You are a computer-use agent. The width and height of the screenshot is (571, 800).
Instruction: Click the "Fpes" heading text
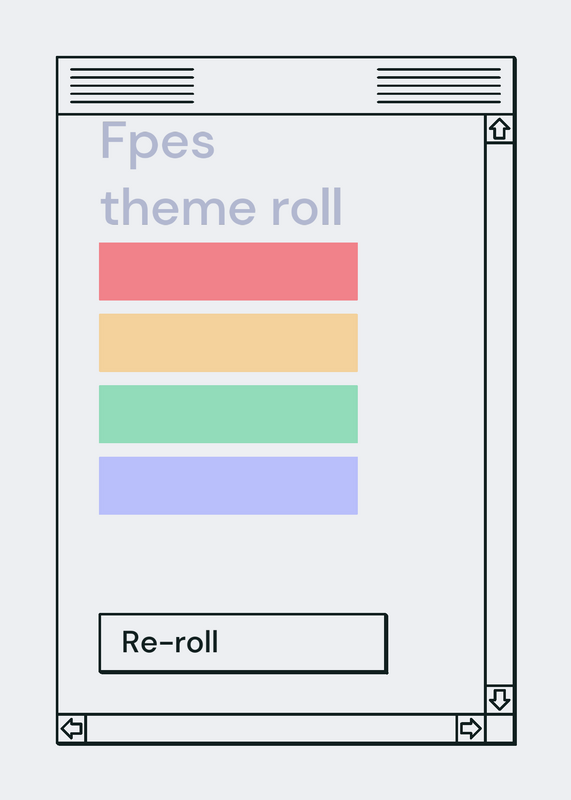157,143
